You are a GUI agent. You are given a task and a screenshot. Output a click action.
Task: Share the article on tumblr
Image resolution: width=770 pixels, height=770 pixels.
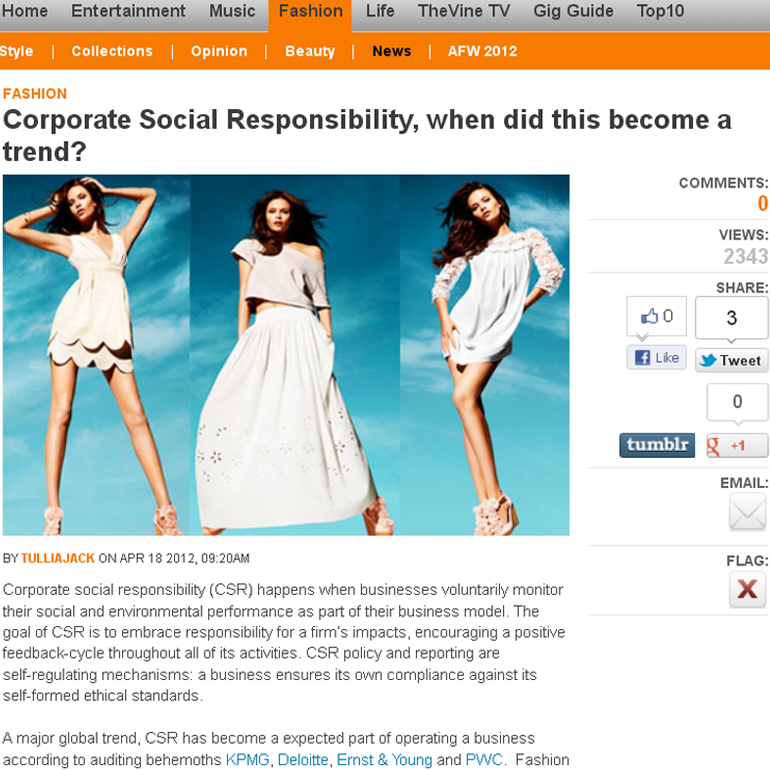[x=657, y=445]
